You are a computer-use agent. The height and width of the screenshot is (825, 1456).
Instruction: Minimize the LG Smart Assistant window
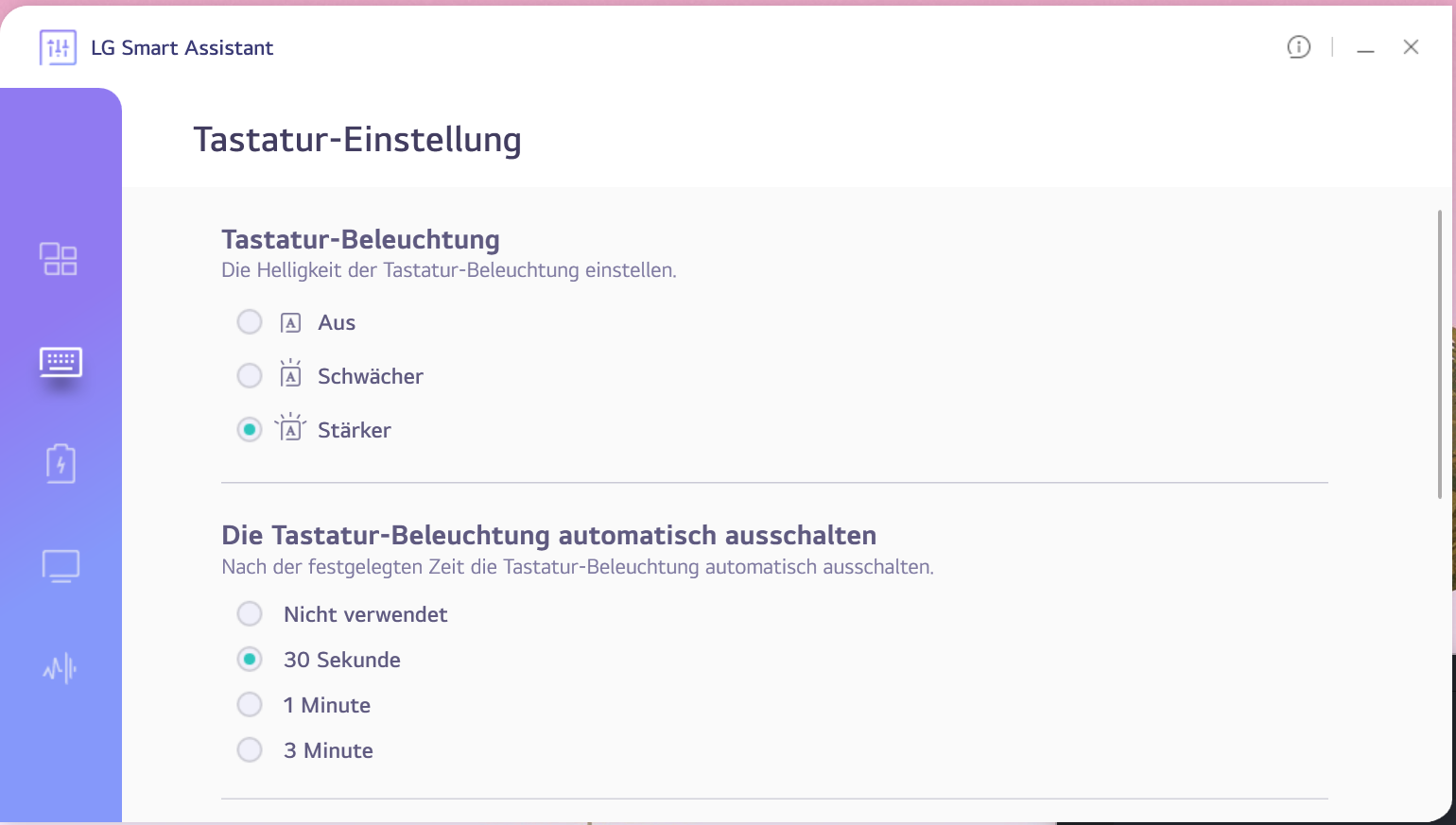tap(1365, 48)
